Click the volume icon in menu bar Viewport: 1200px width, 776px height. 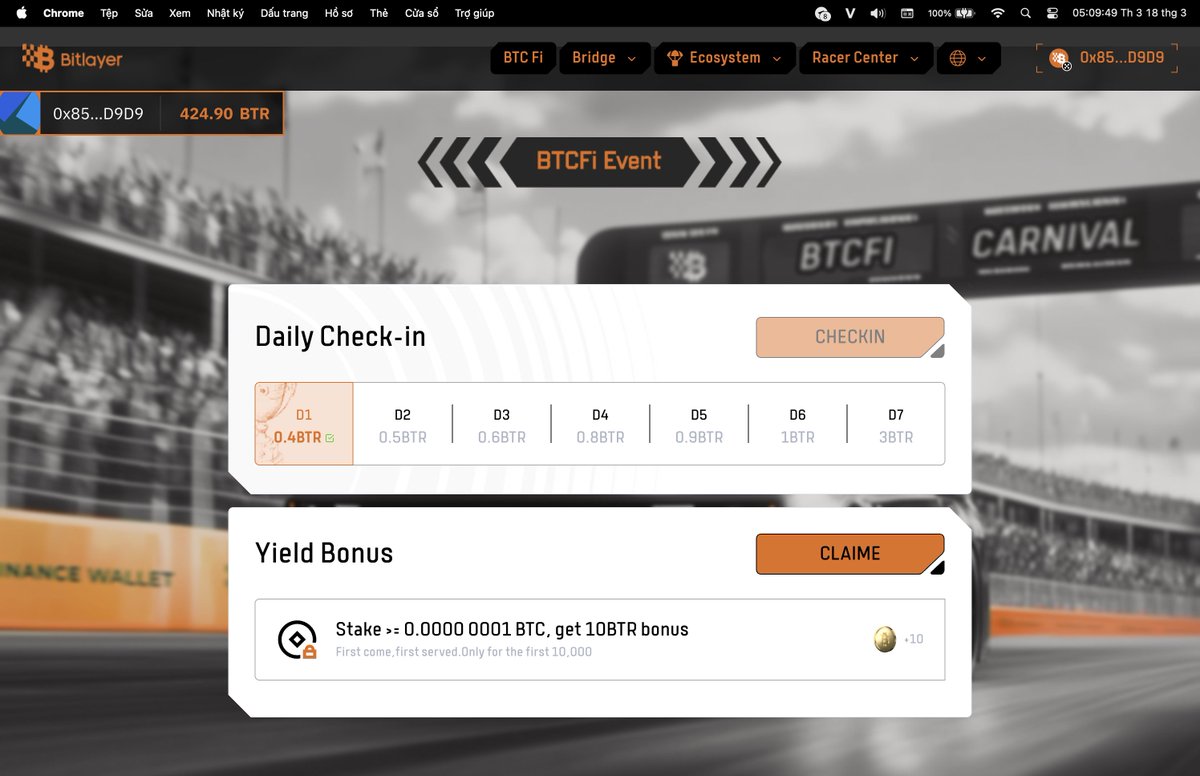pos(878,13)
